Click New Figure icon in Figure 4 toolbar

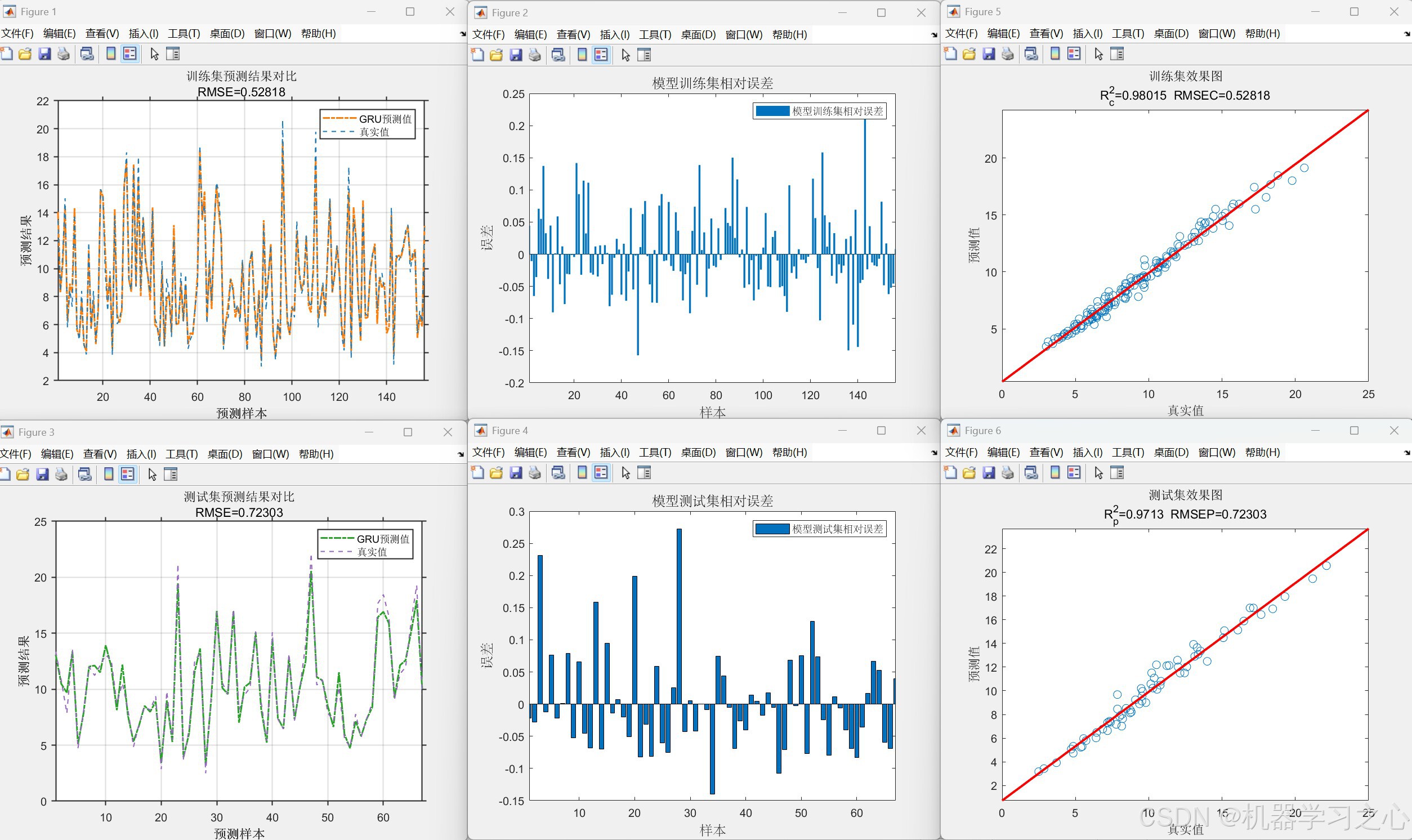pos(477,473)
